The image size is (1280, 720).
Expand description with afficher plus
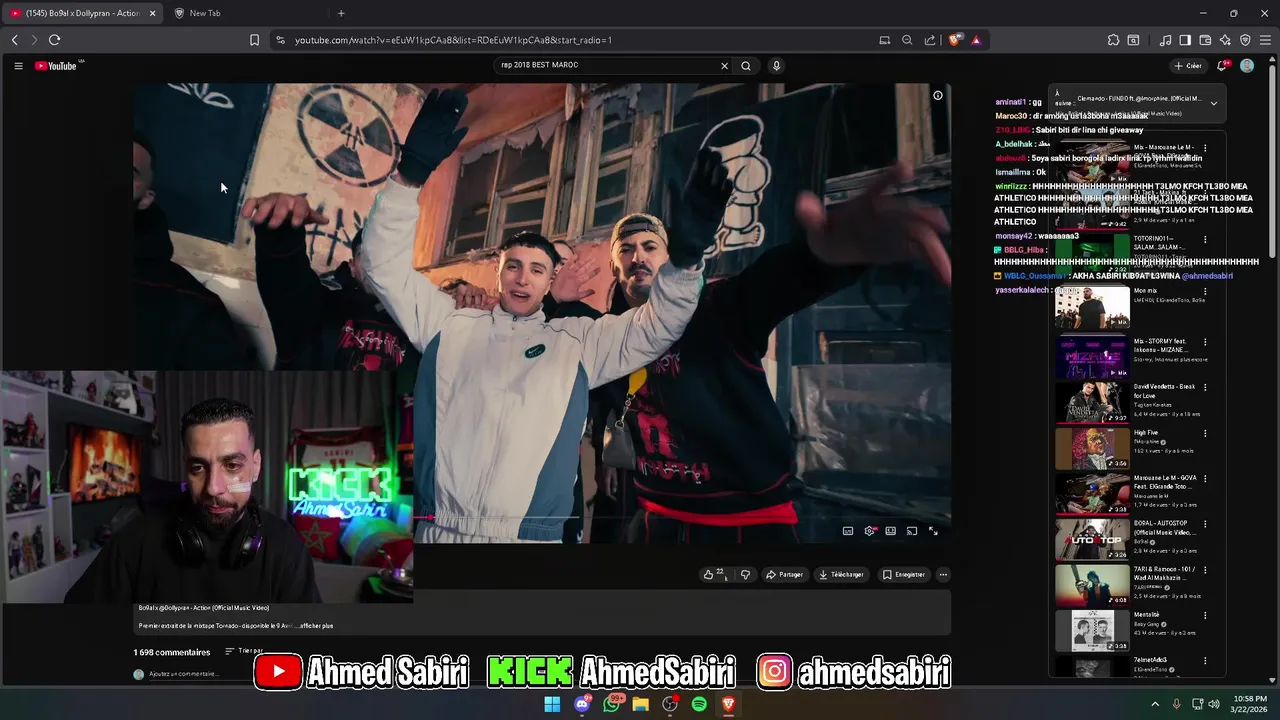(316, 626)
